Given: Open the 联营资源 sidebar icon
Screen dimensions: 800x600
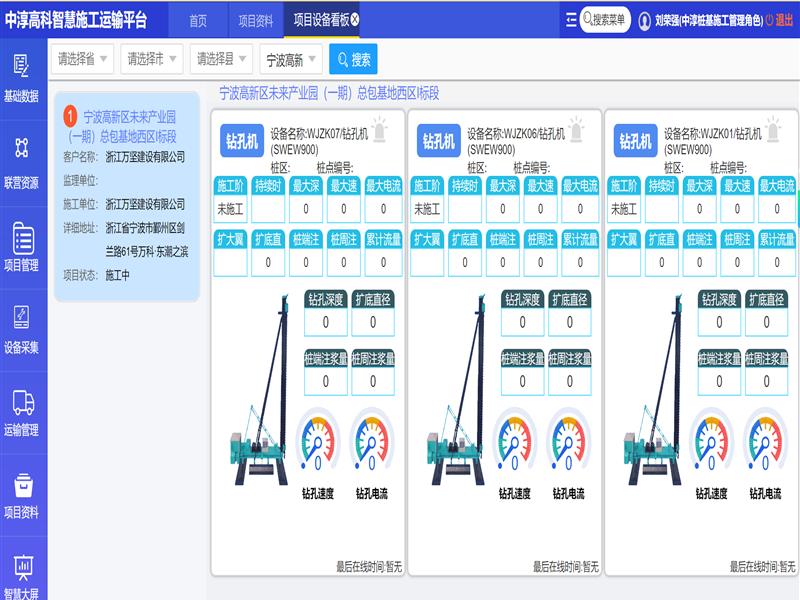Looking at the screenshot, I should pos(21,162).
